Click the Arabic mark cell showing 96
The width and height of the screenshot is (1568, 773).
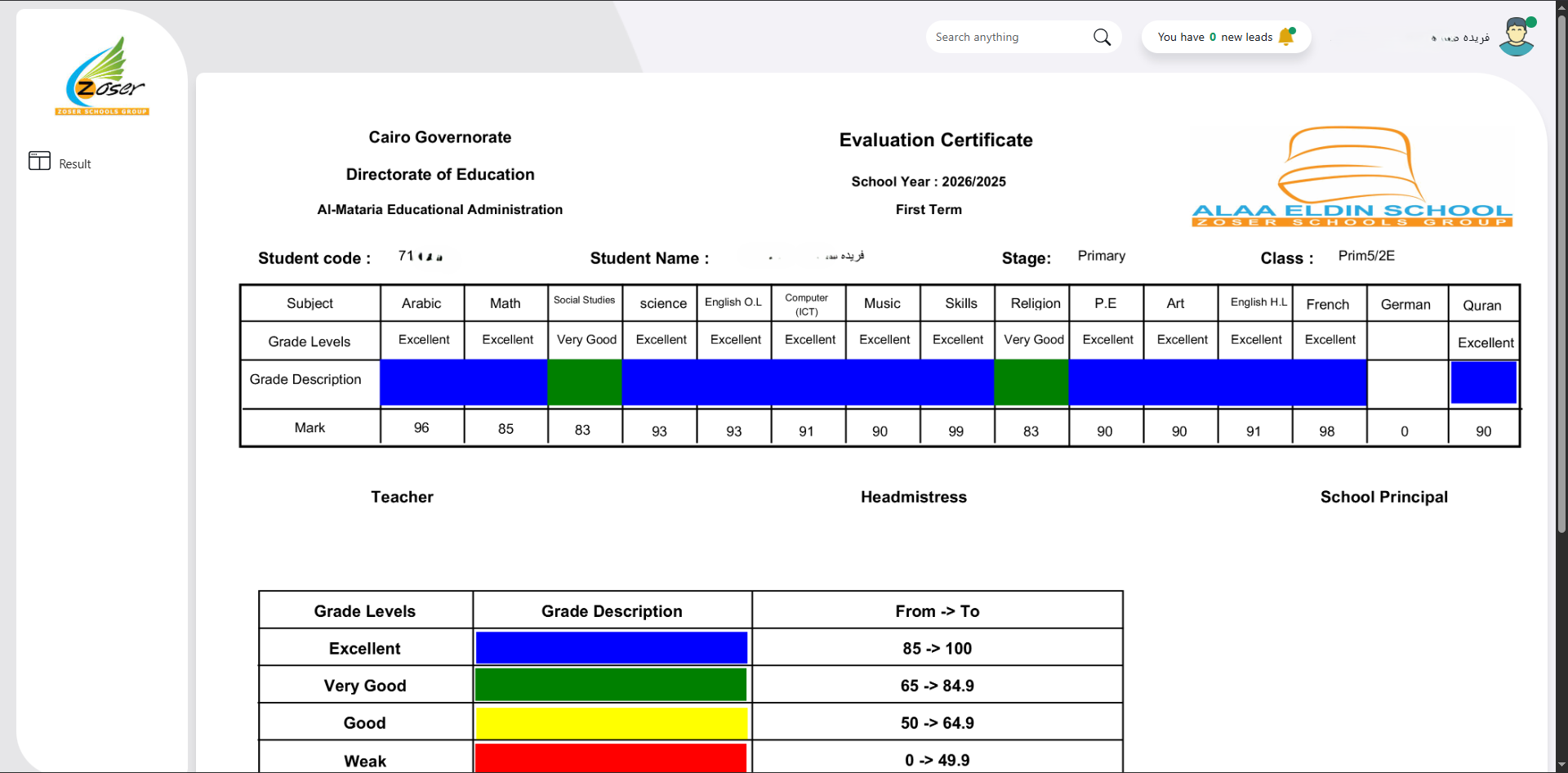click(421, 428)
